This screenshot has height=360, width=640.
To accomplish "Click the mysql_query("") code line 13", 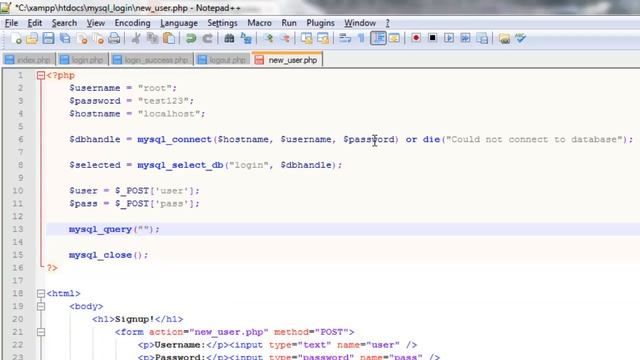I will [114, 229].
